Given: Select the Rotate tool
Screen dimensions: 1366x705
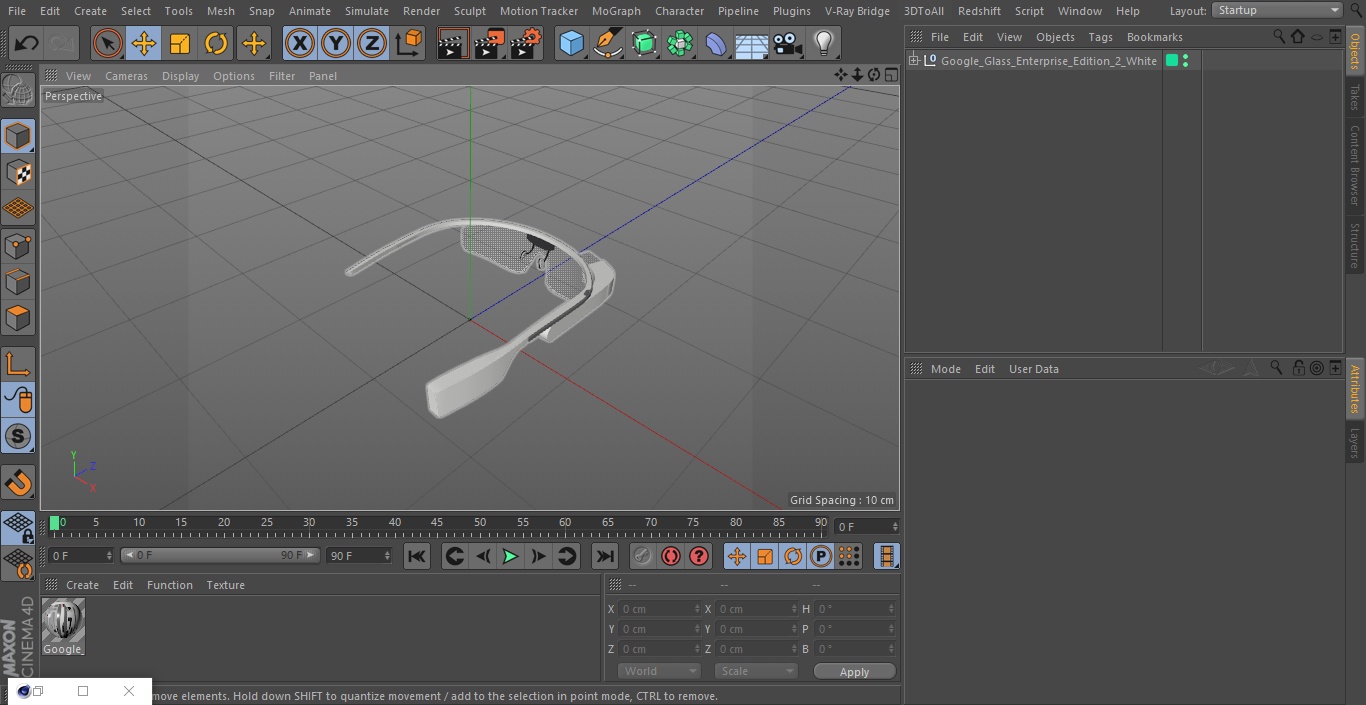Looking at the screenshot, I should tap(216, 43).
